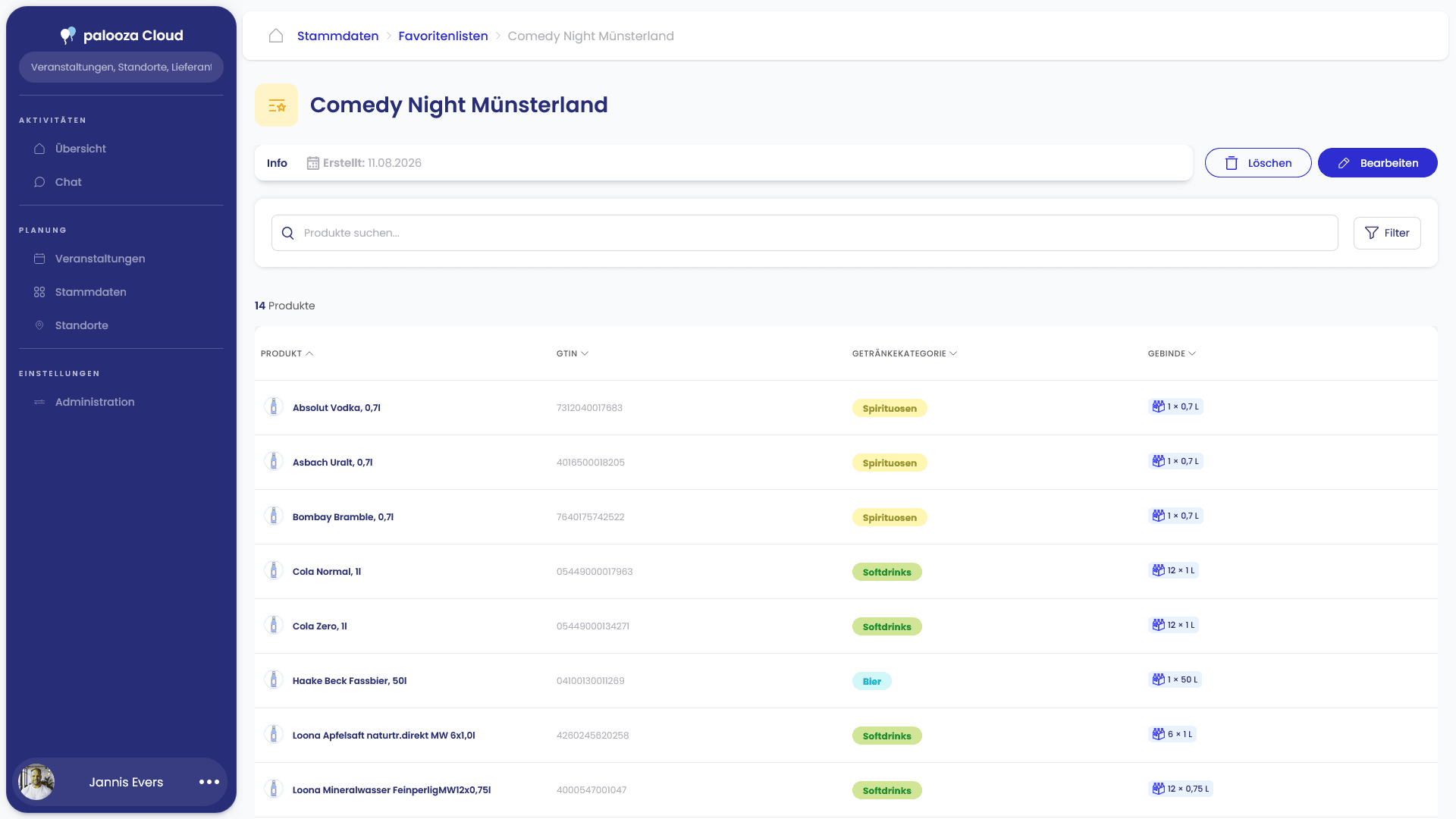The height and width of the screenshot is (819, 1456).
Task: Click bottle icon for Loona Mineralwasser
Action: pos(274,789)
